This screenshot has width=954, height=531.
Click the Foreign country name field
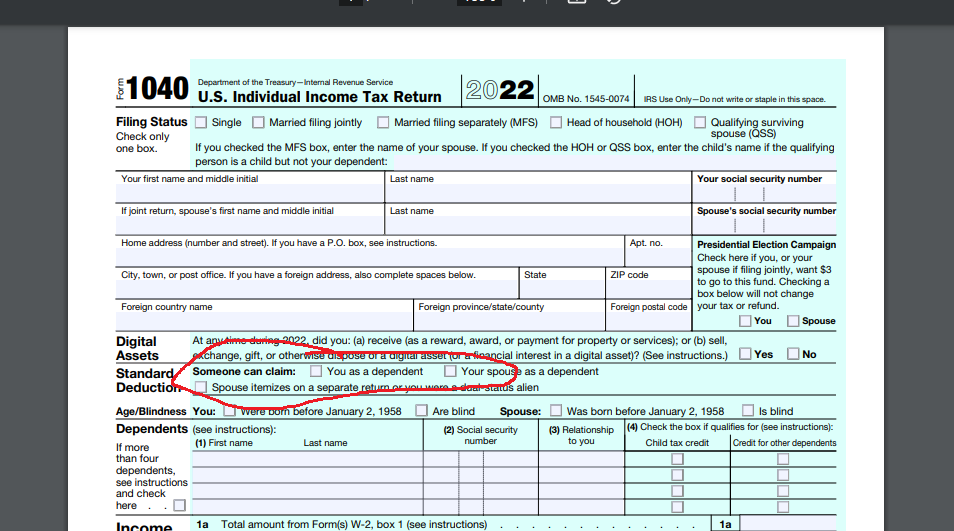tap(264, 321)
